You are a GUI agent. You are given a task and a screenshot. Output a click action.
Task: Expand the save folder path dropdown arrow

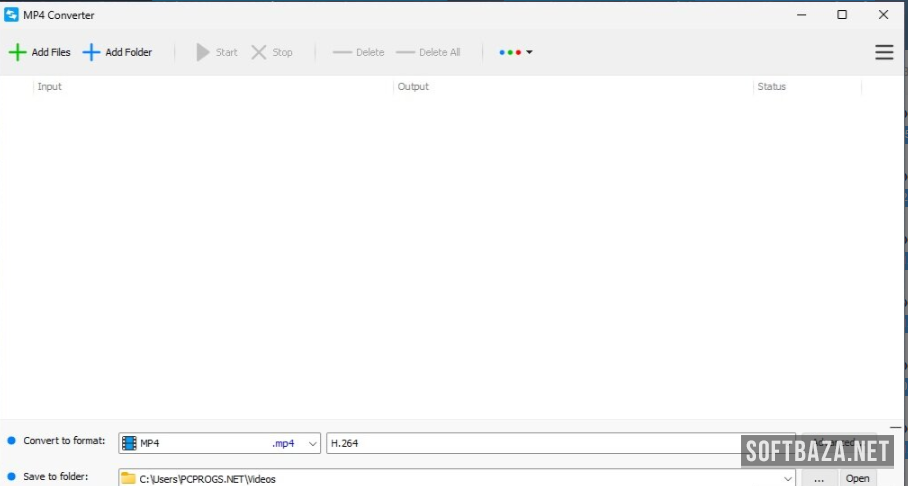coord(787,478)
